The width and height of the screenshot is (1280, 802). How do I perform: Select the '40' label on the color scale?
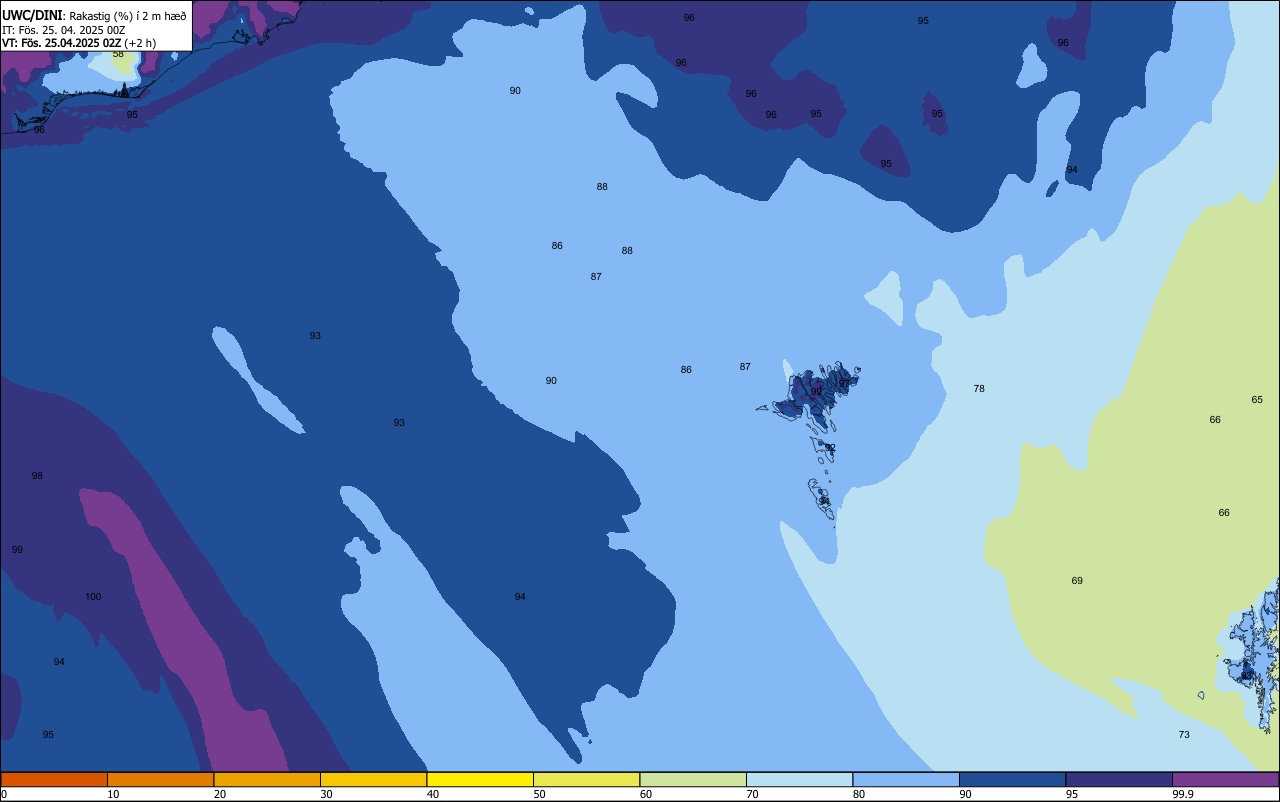click(x=432, y=794)
